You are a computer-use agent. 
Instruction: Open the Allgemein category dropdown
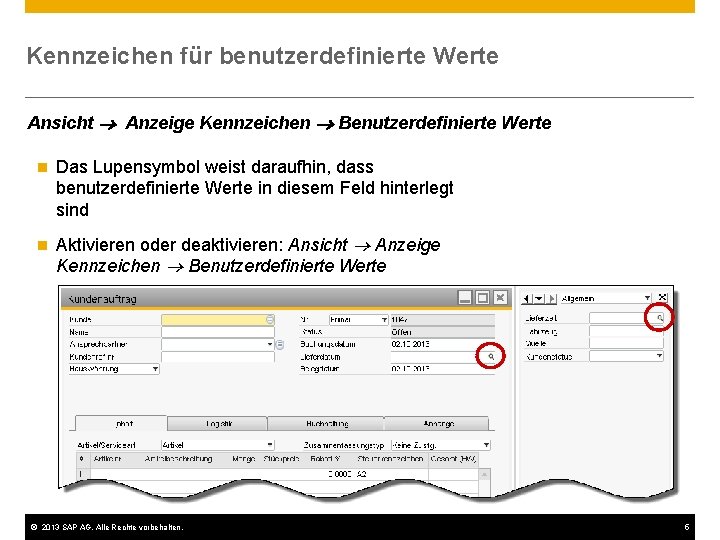click(647, 298)
